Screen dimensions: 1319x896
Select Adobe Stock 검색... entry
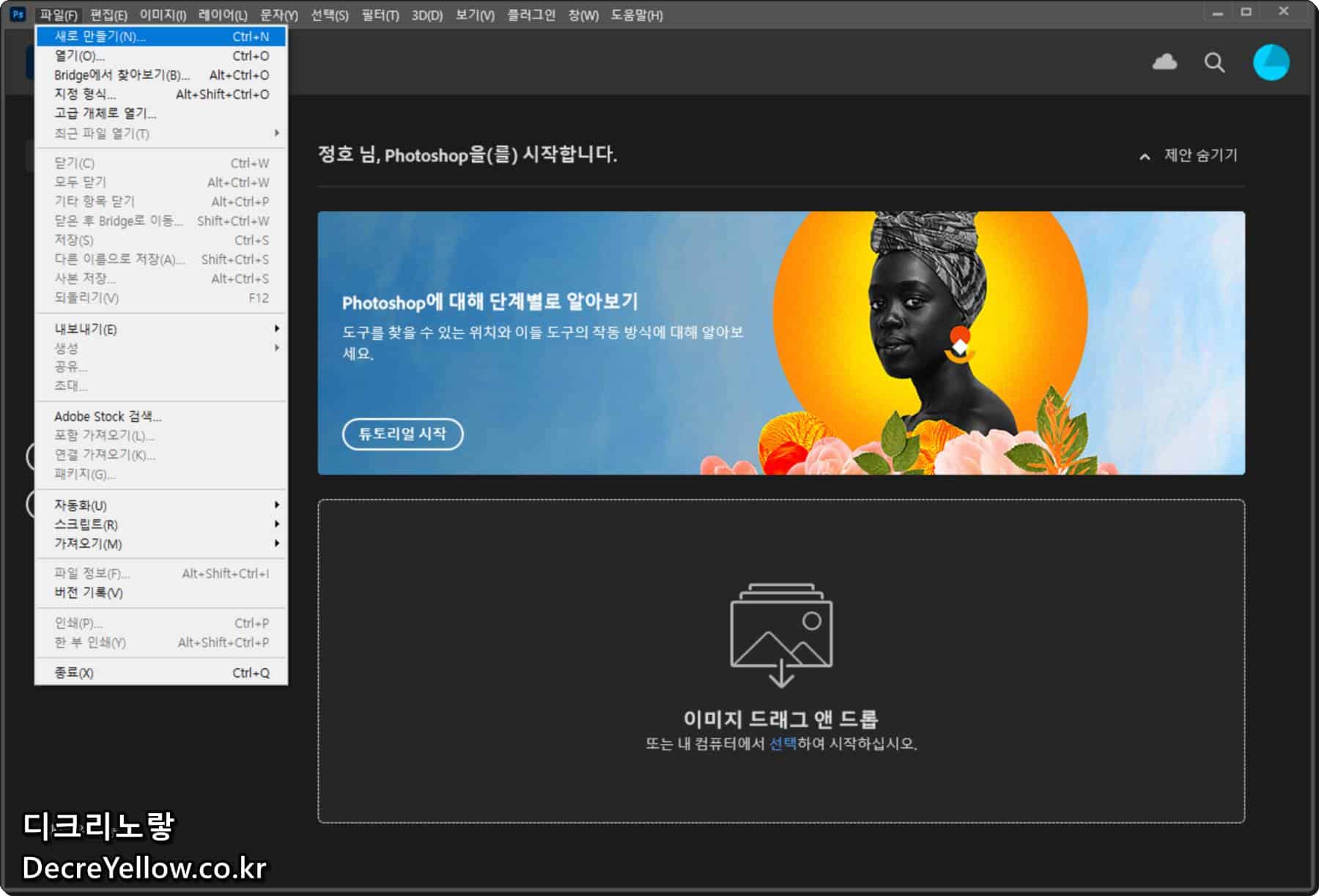[161, 416]
